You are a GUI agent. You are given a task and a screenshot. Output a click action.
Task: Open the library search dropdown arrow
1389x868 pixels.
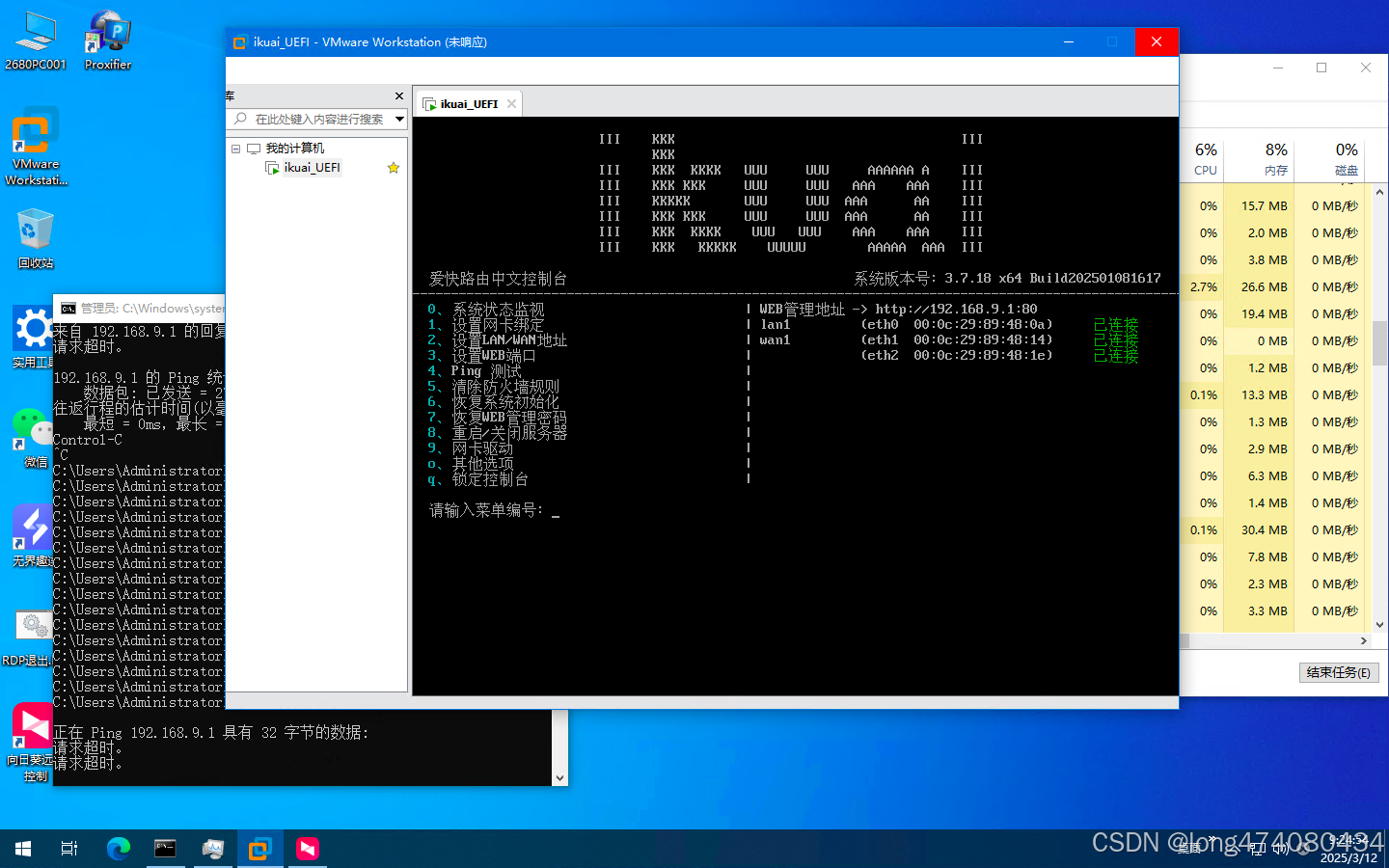[x=399, y=119]
